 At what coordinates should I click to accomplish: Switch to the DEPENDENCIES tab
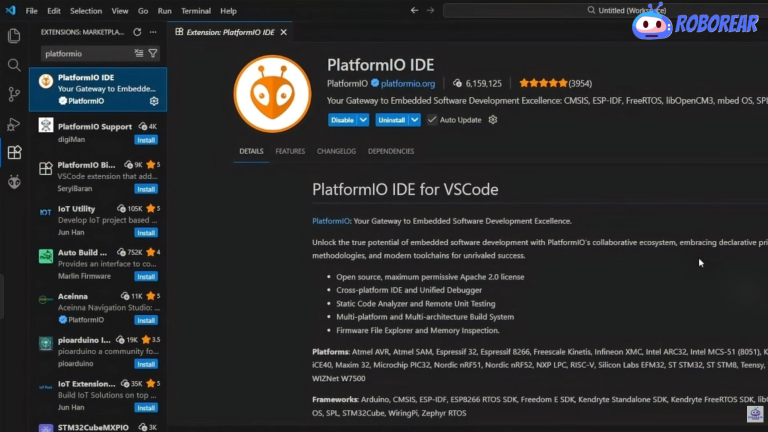[x=391, y=151]
